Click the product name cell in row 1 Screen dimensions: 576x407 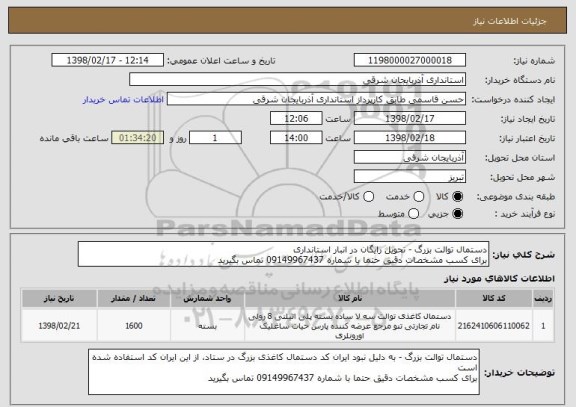(x=350, y=326)
